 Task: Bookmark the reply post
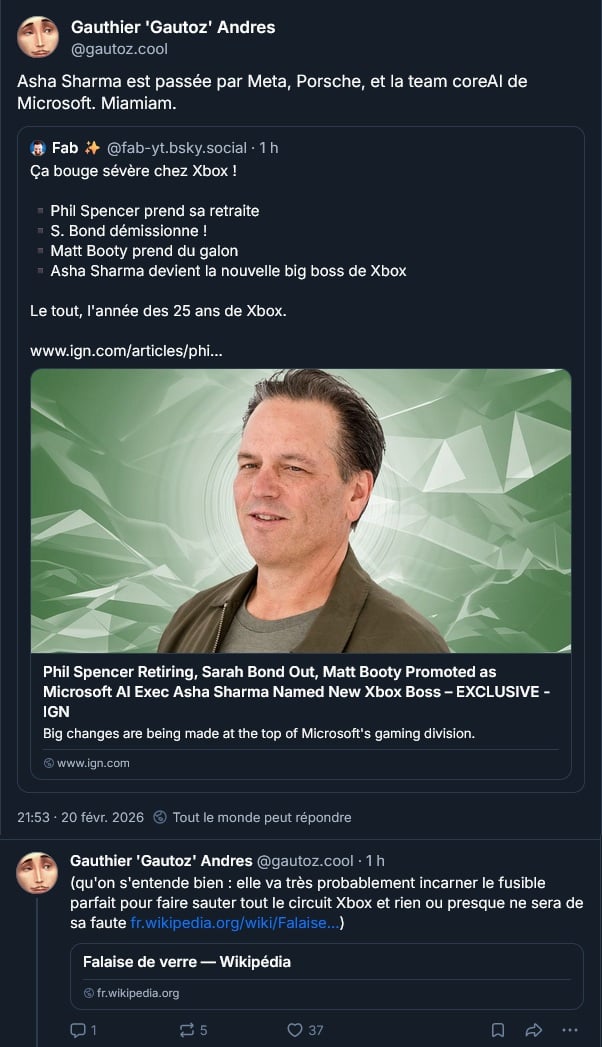coord(498,1030)
